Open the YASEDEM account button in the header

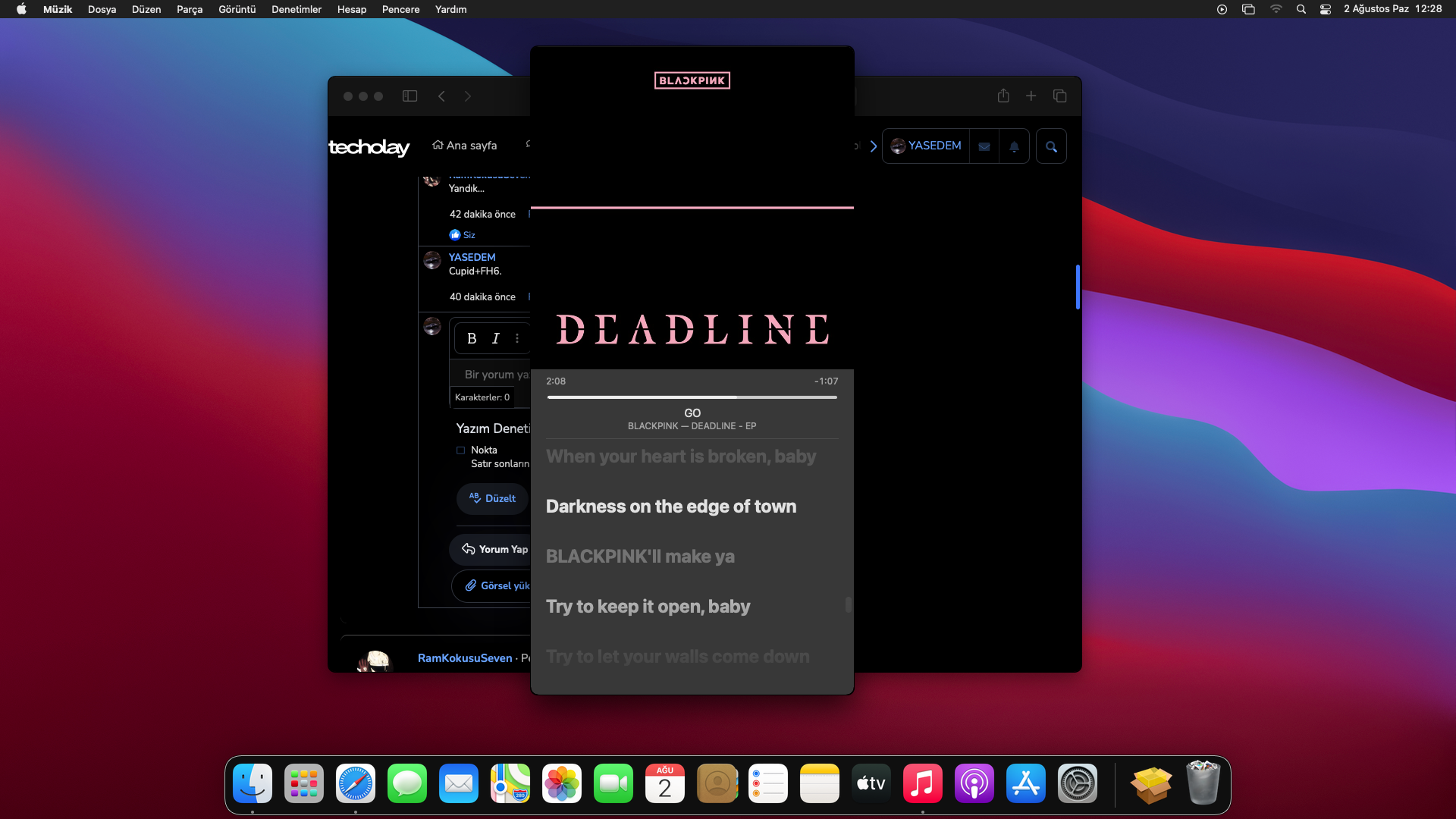926,146
